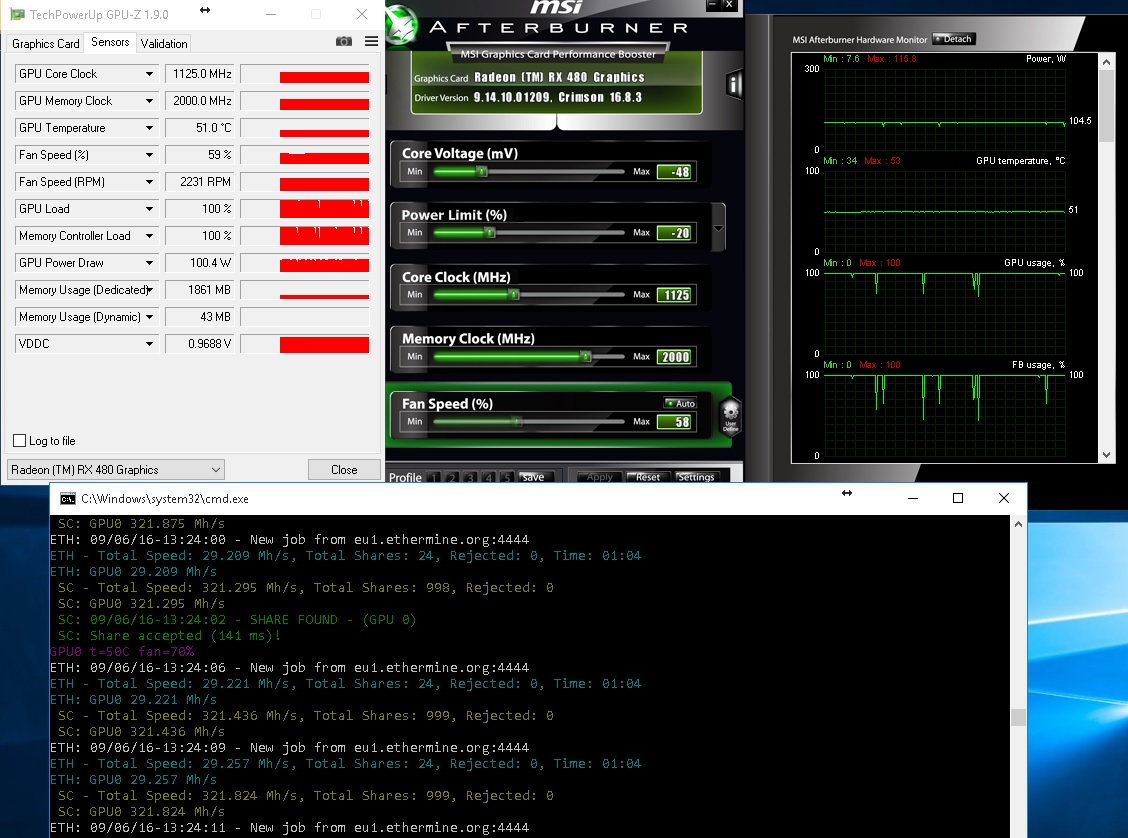
Task: Click the Power Limit slider handle
Action: (x=490, y=232)
